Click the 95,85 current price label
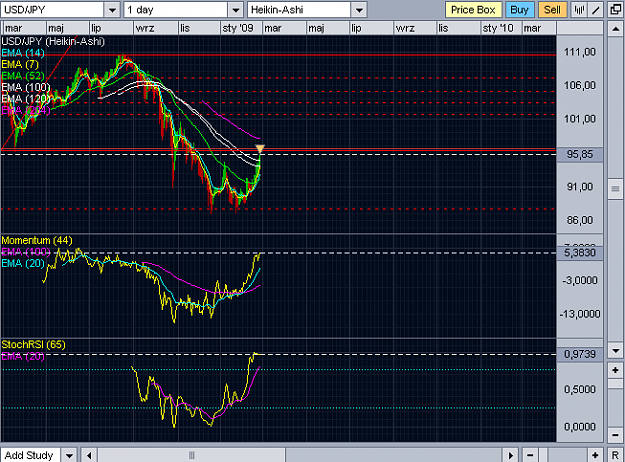Image resolution: width=625 pixels, height=462 pixels. pyautogui.click(x=580, y=154)
